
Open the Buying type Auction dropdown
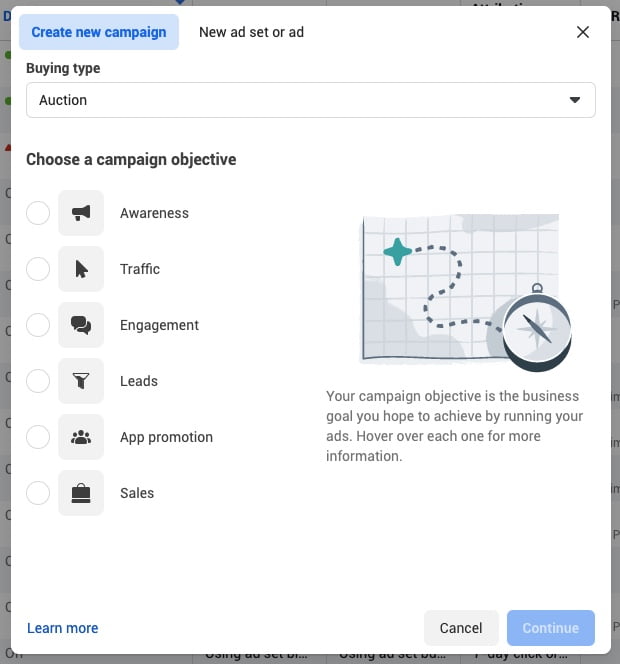tap(311, 100)
